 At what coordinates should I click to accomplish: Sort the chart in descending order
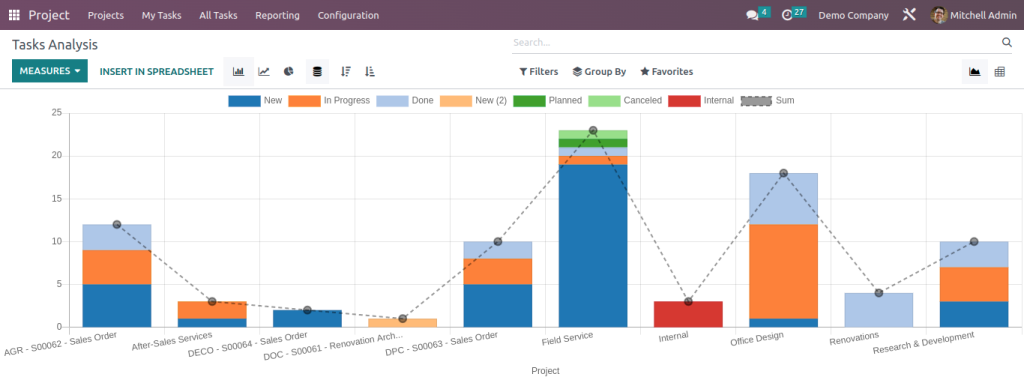(x=346, y=71)
